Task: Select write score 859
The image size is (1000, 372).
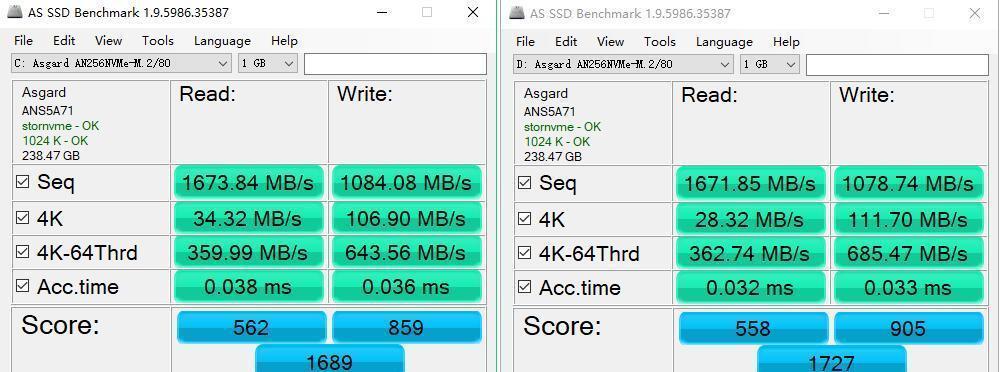Action: tap(406, 327)
